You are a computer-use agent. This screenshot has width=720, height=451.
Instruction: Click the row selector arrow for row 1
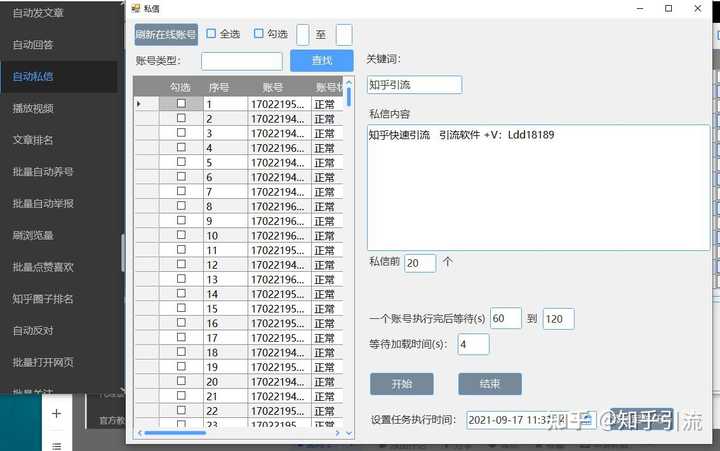point(139,104)
